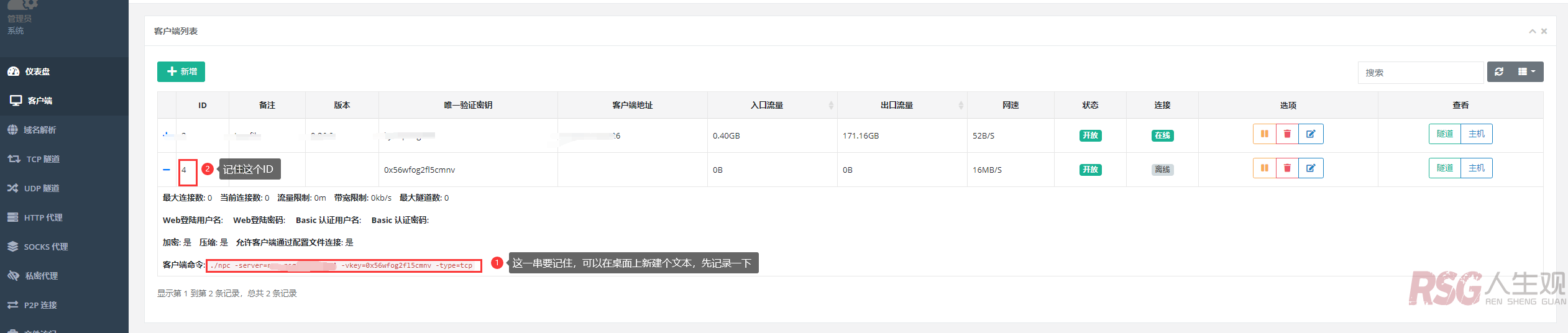Collapse details of client ID 4
Screen dimensions: 1568x333
166,170
